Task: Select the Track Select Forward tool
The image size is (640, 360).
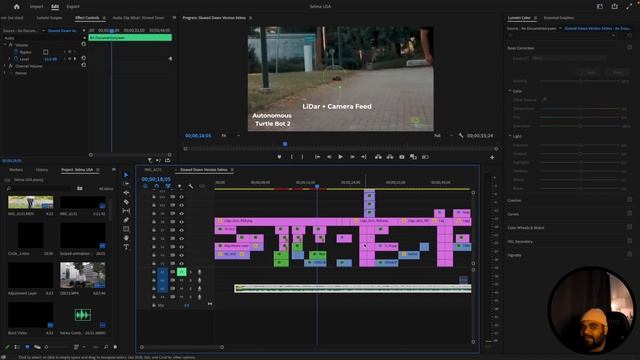Action: [x=126, y=184]
